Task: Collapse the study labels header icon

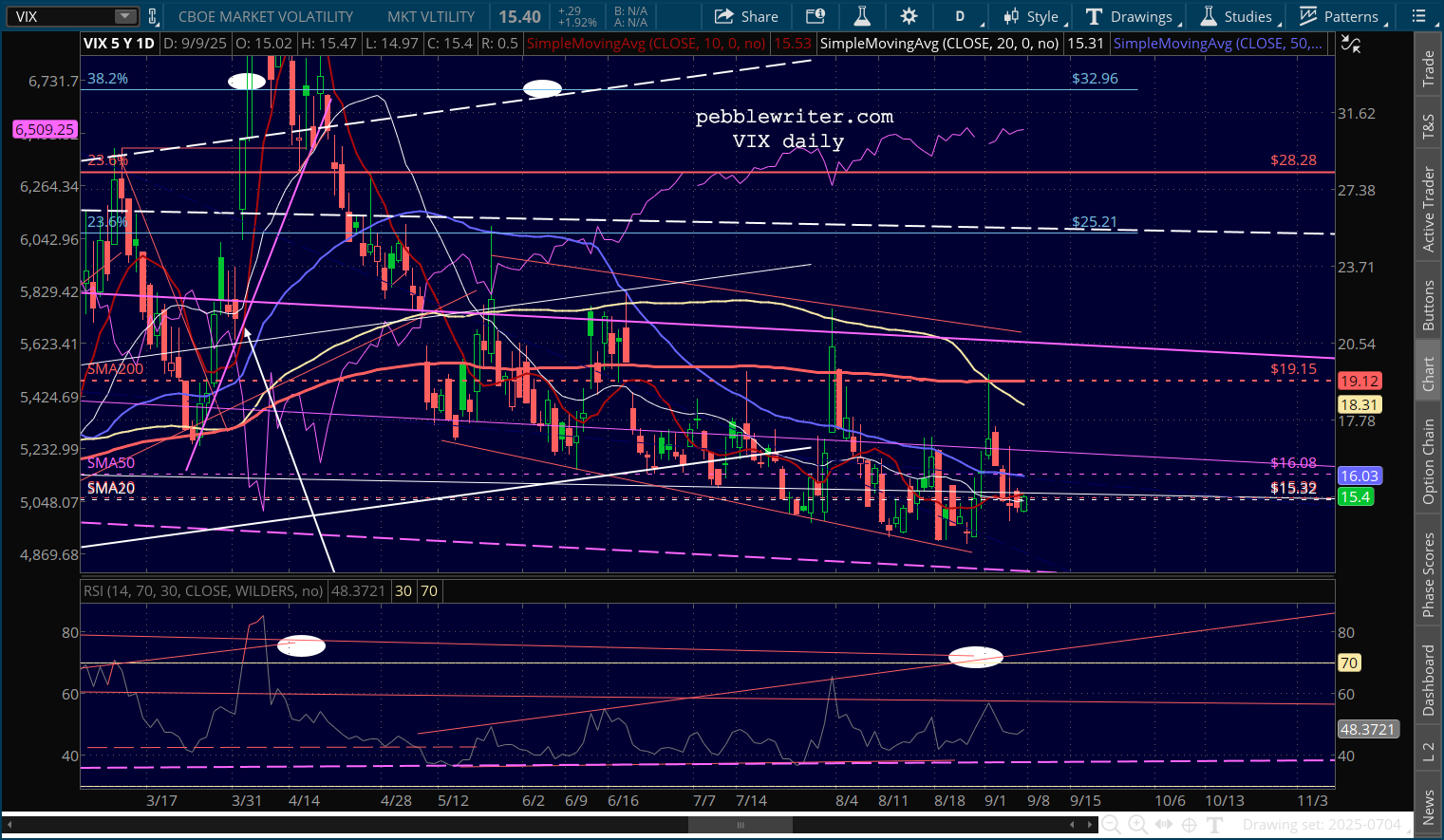Action: tap(1349, 44)
